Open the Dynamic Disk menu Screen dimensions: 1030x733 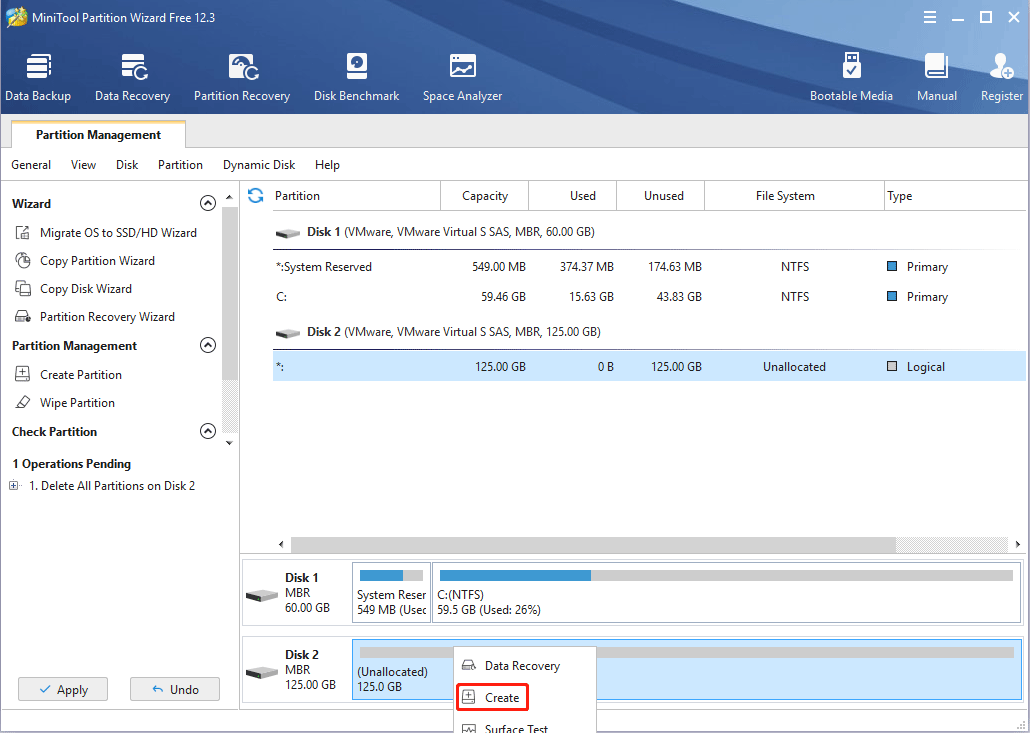coord(258,165)
